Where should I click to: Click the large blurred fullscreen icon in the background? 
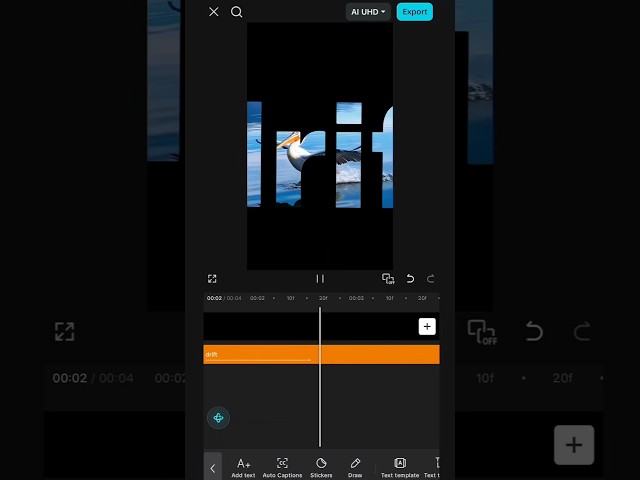[64, 331]
